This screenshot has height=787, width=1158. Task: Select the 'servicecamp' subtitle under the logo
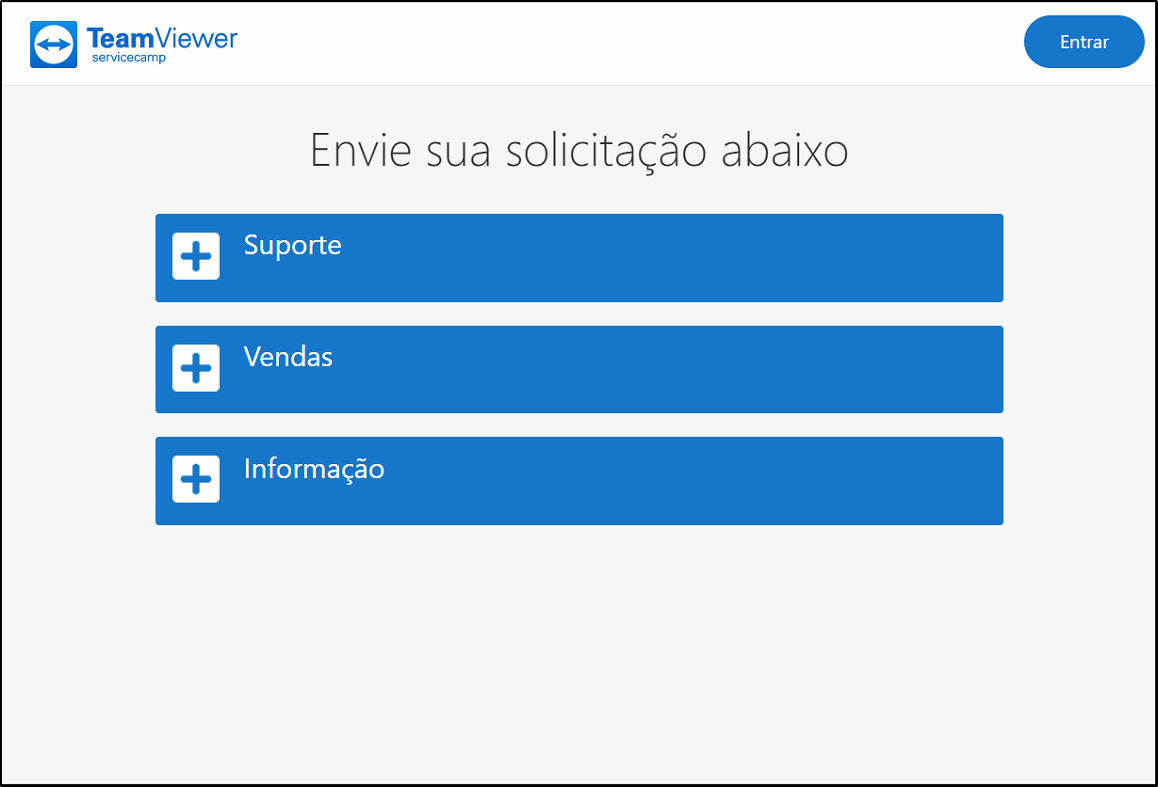pos(129,58)
